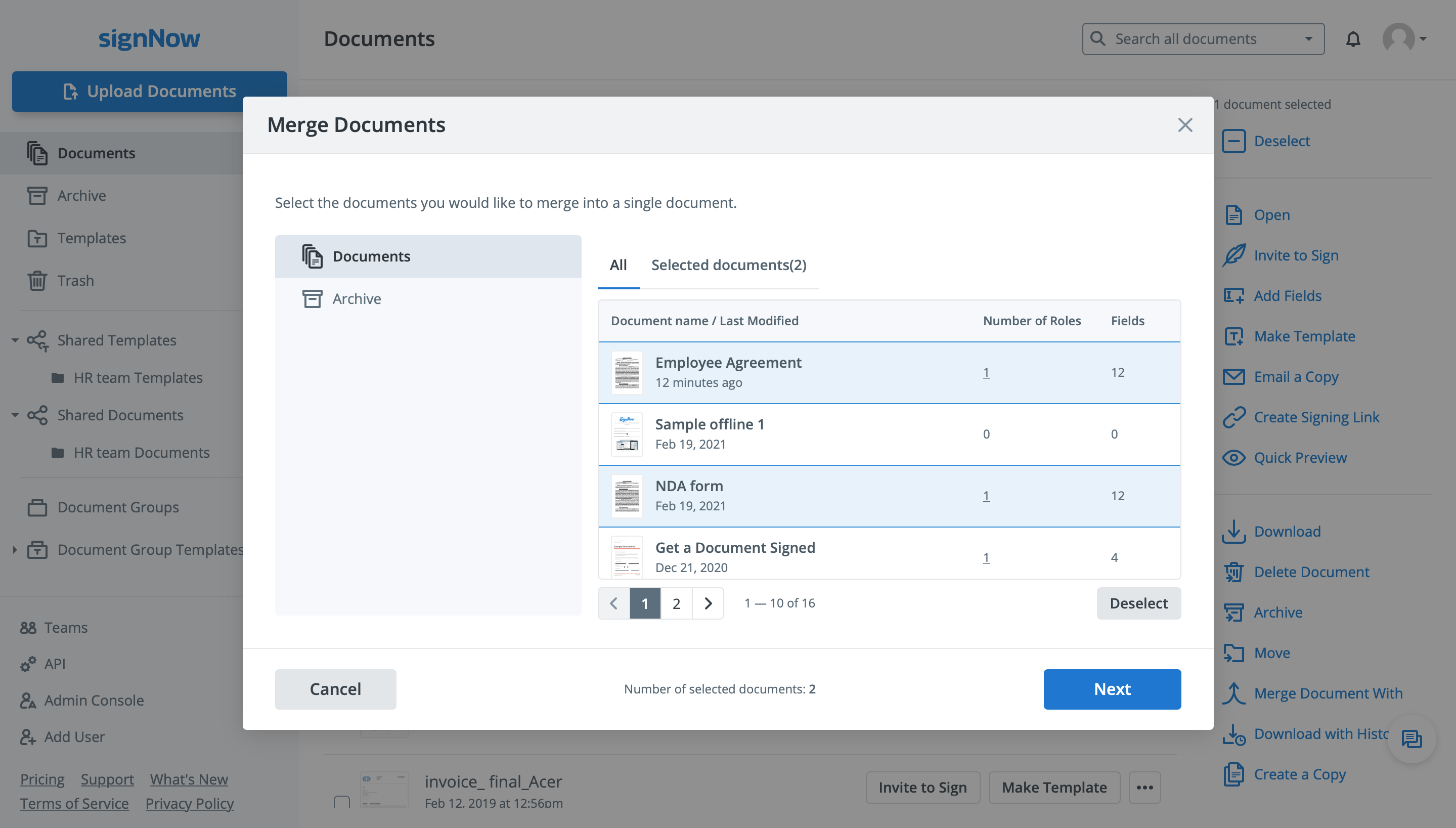The height and width of the screenshot is (828, 1456).
Task: Click the notifications bell icon
Action: pos(1354,38)
